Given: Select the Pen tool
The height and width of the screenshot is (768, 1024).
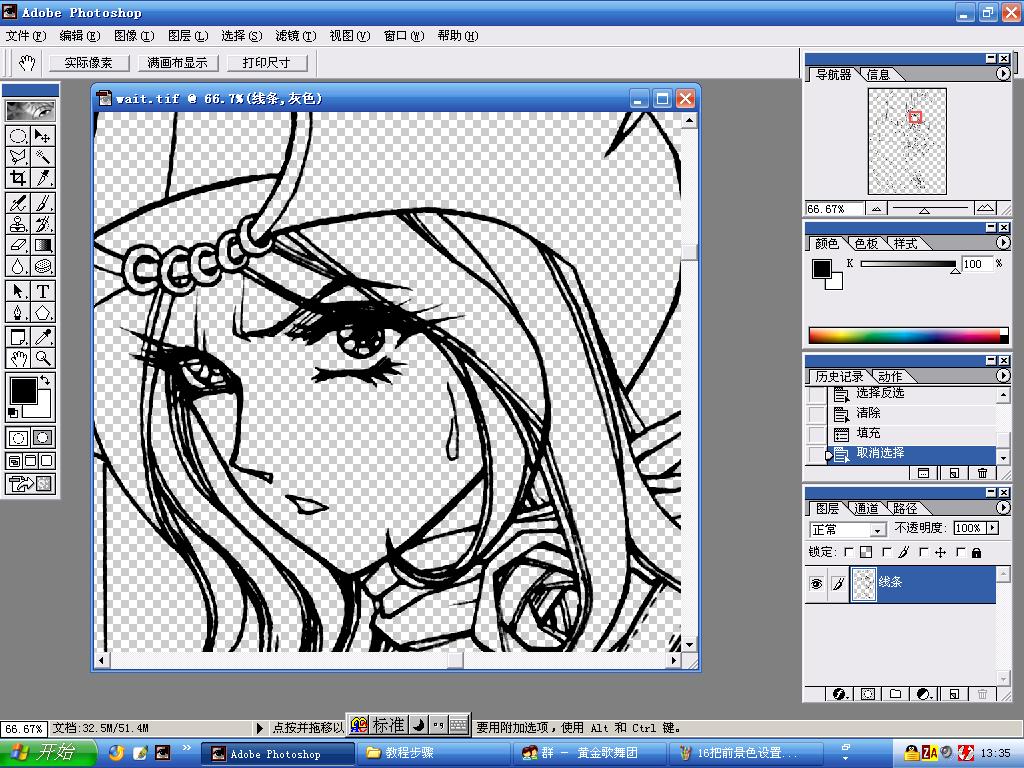Looking at the screenshot, I should [x=18, y=312].
